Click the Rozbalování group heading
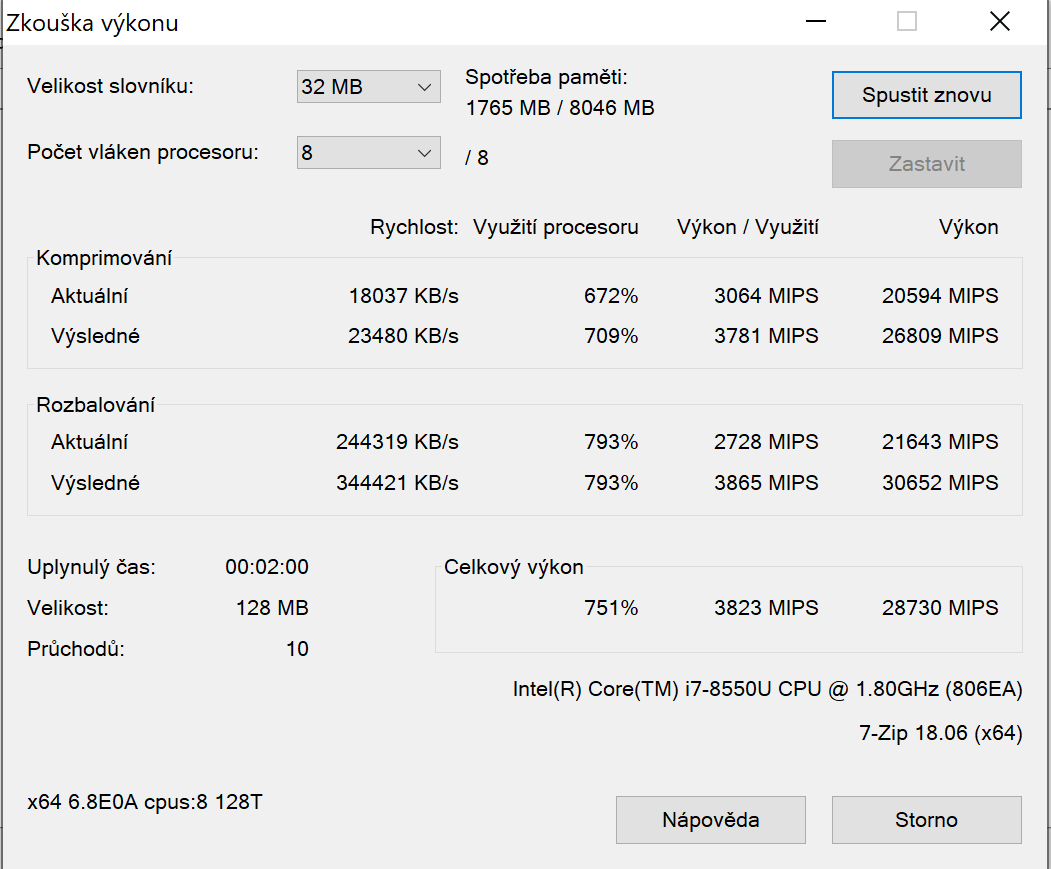 click(x=96, y=405)
